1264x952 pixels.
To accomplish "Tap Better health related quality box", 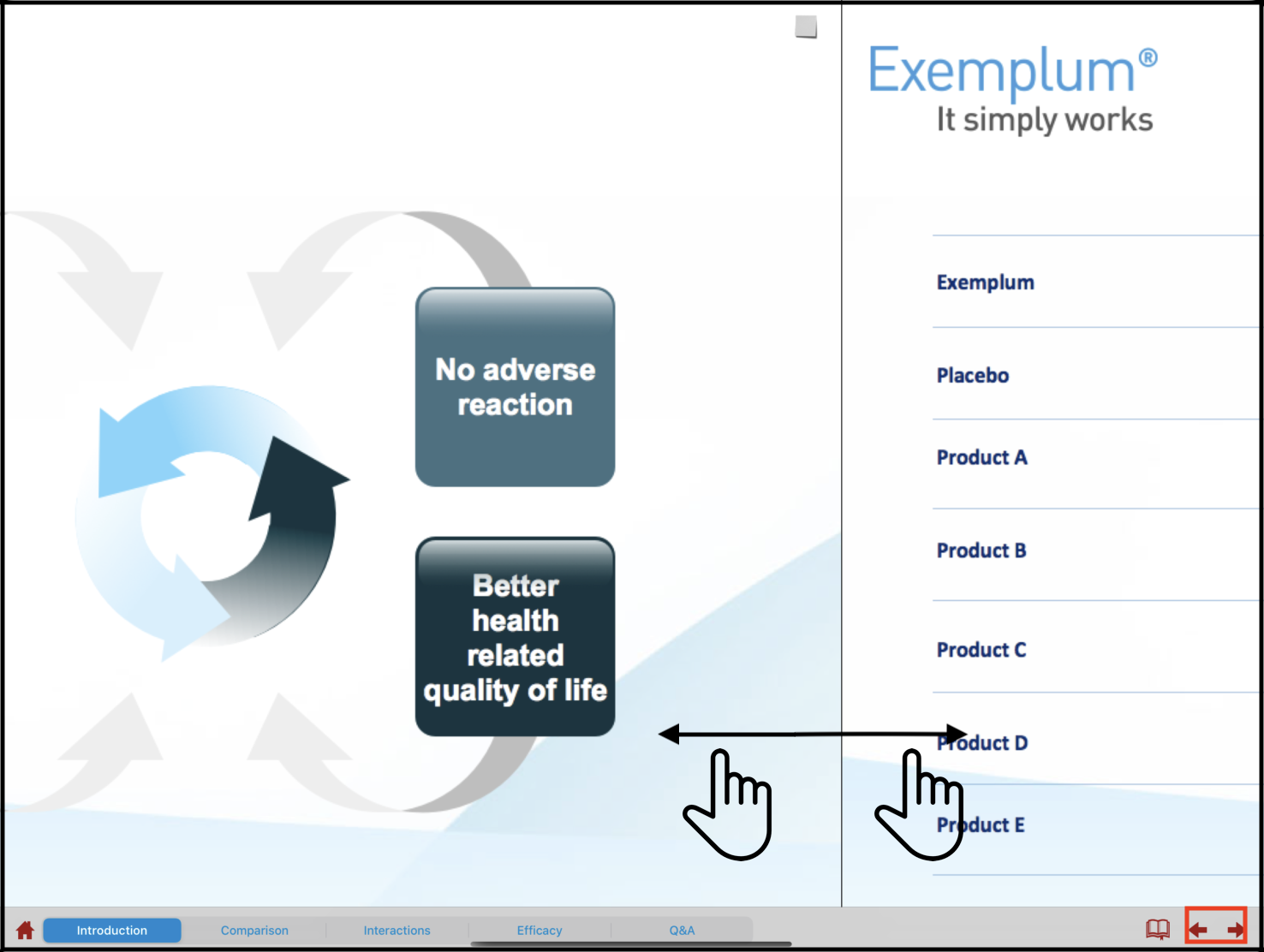I will point(515,637).
